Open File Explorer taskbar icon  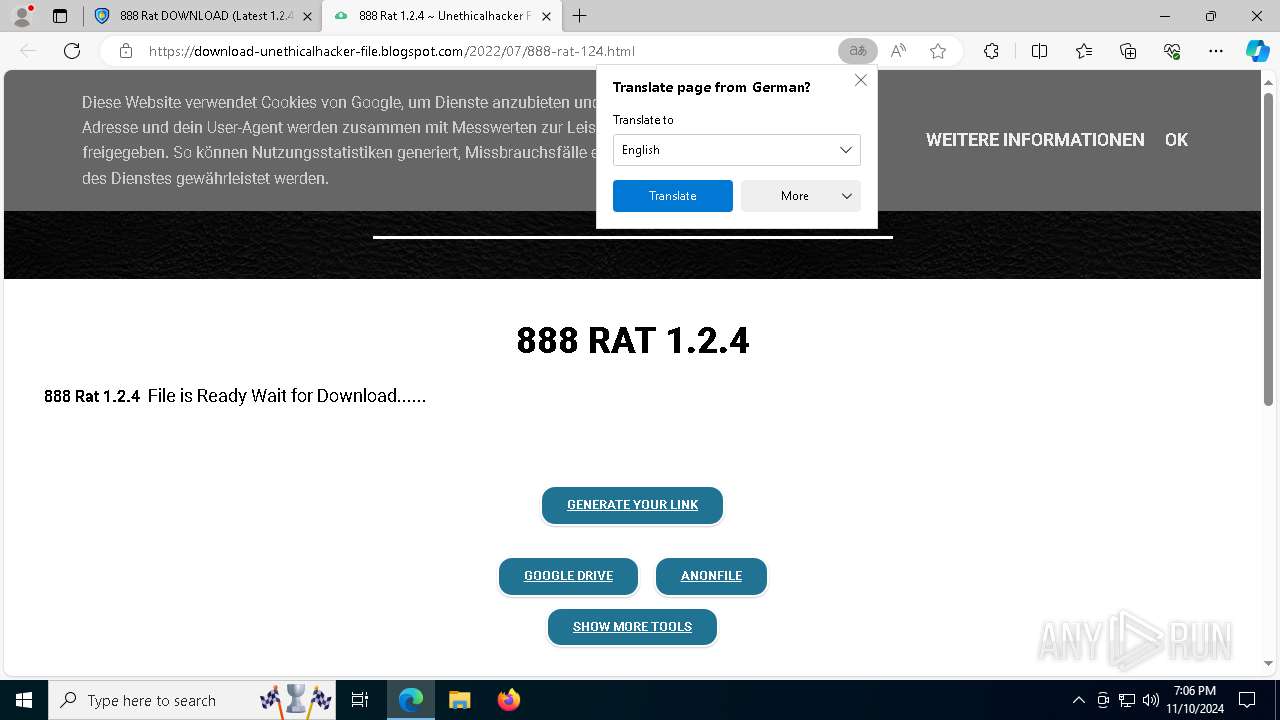[459, 700]
